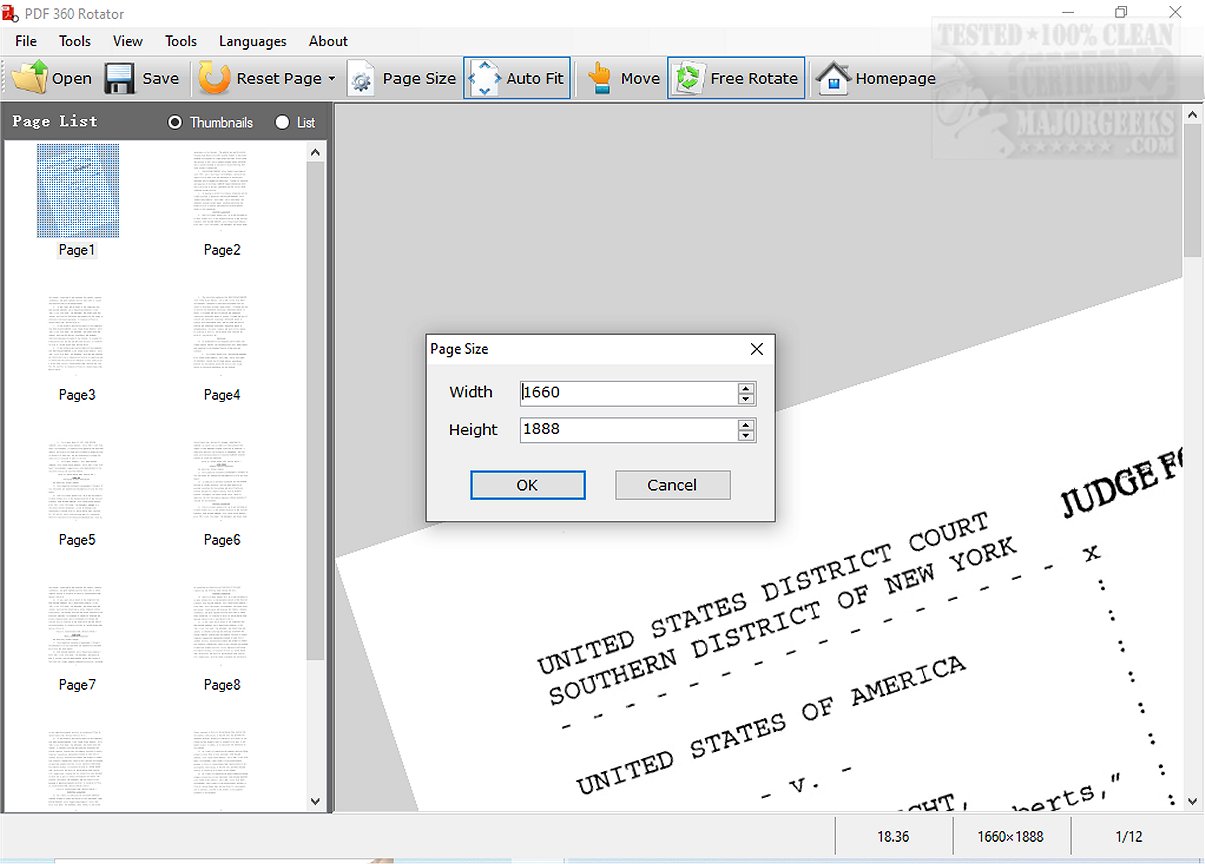Viewport: 1205px width, 864px height.
Task: Select the Page1 thumbnail
Action: pos(77,190)
